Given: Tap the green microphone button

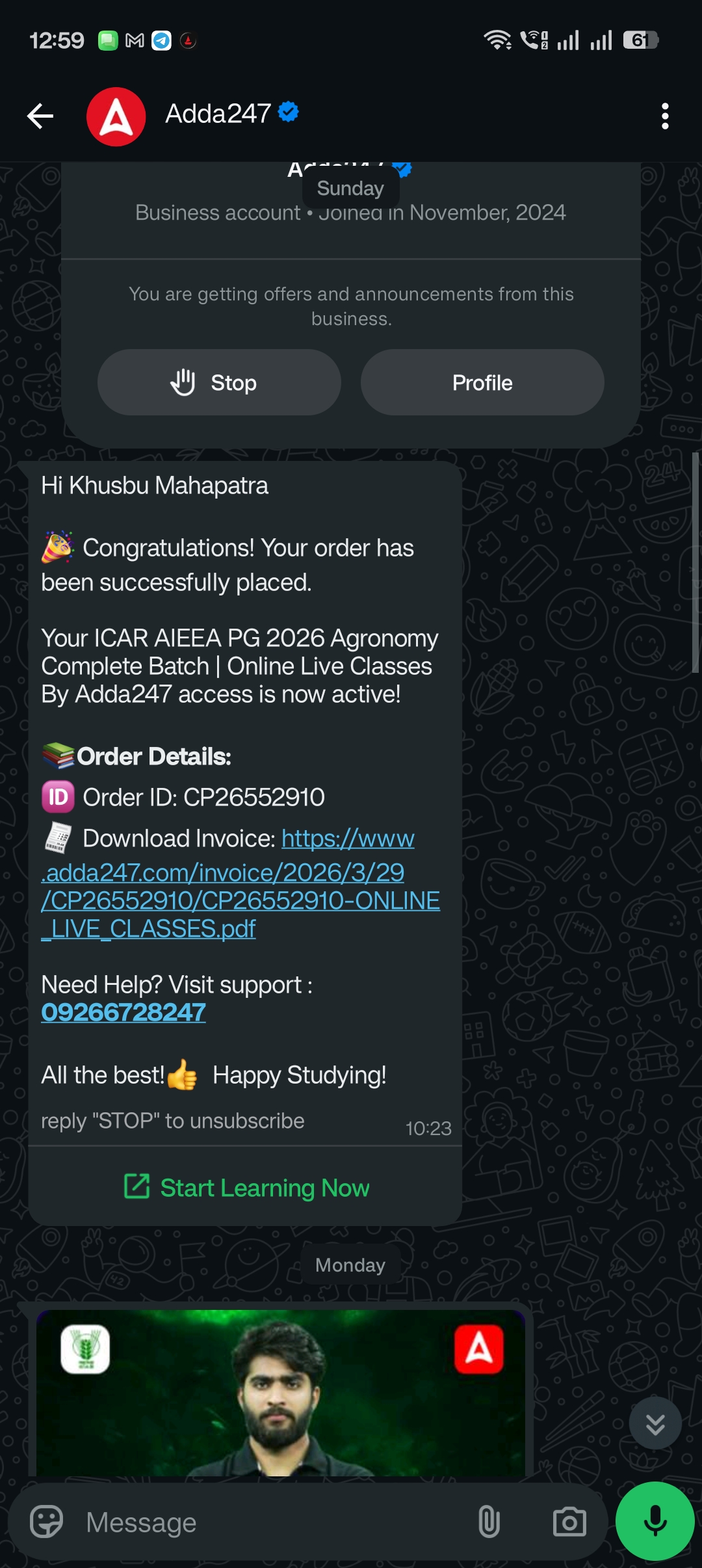Looking at the screenshot, I should [655, 1521].
